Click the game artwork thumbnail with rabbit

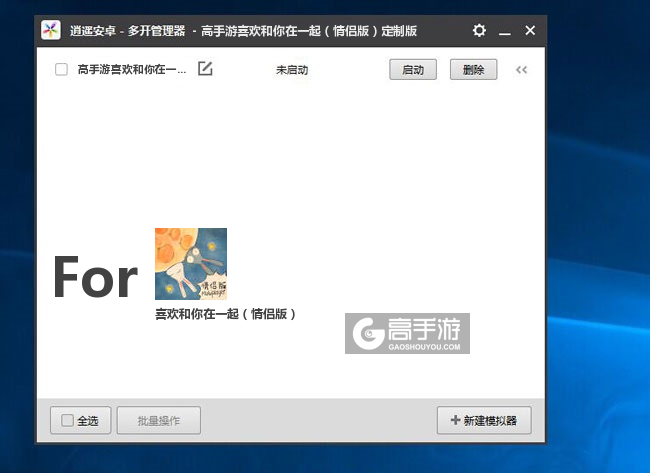click(x=191, y=264)
